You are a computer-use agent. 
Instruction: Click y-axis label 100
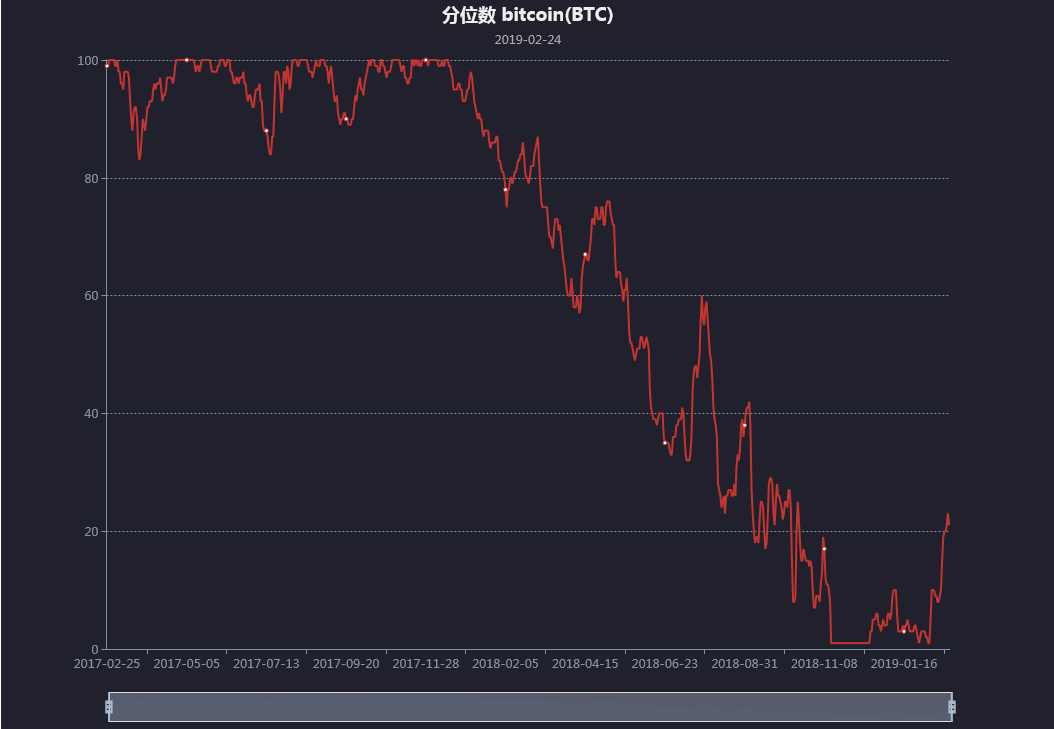[x=88, y=60]
